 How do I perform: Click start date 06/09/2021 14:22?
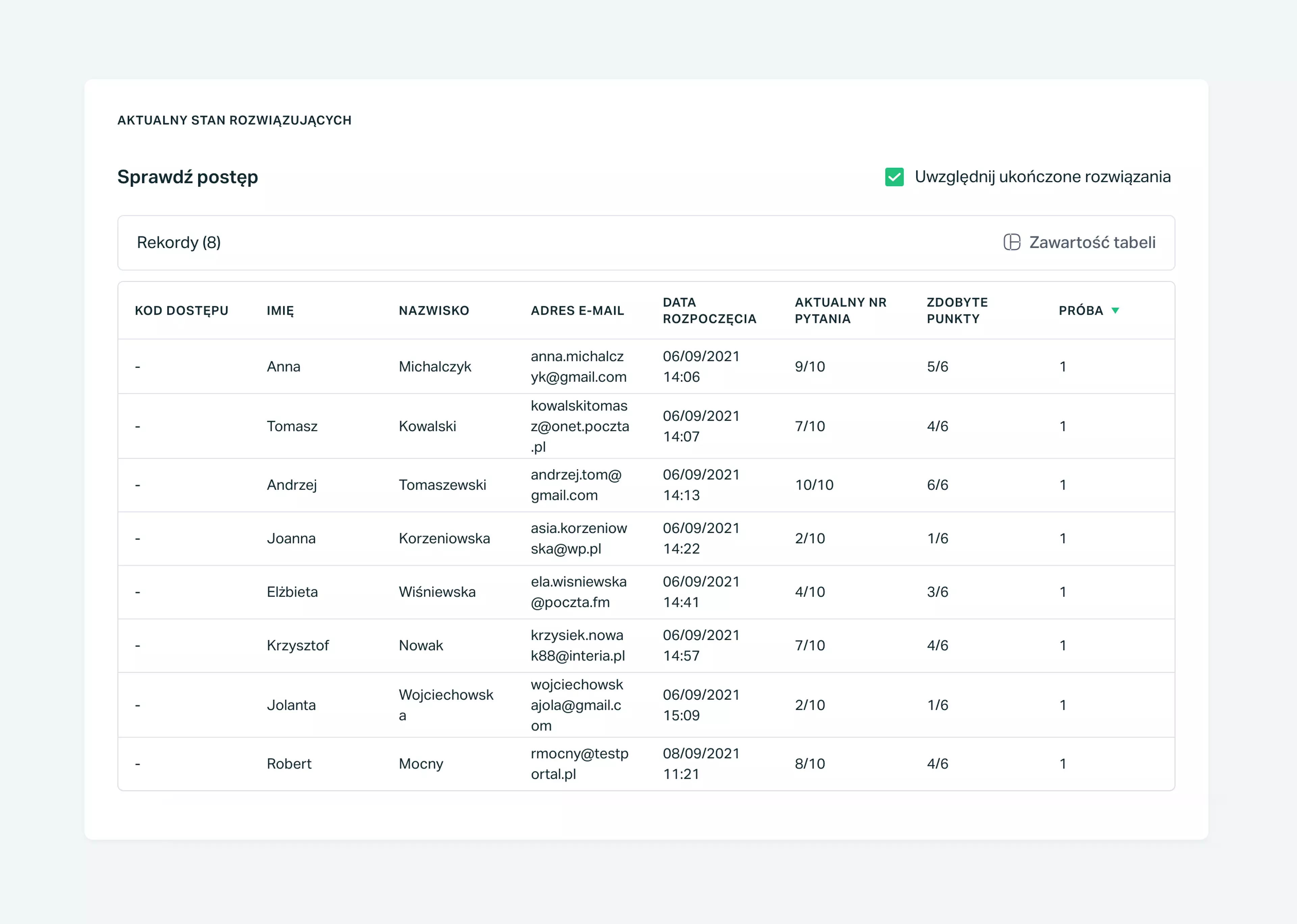coord(701,538)
